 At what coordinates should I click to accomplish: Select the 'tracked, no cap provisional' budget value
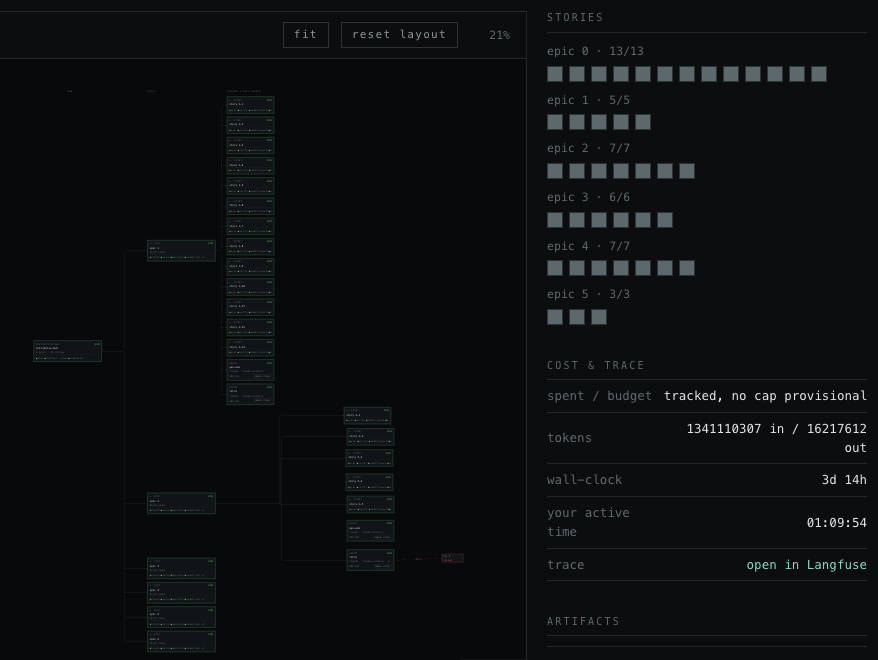point(765,396)
